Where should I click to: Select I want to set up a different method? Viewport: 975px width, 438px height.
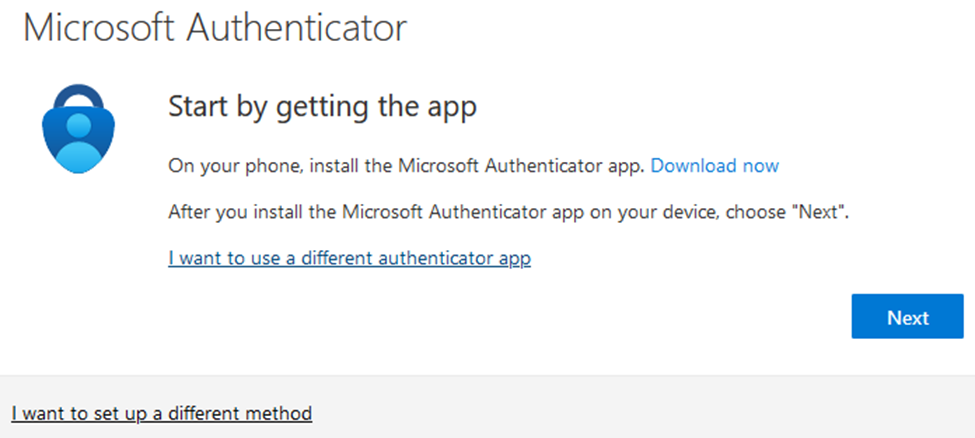point(162,412)
